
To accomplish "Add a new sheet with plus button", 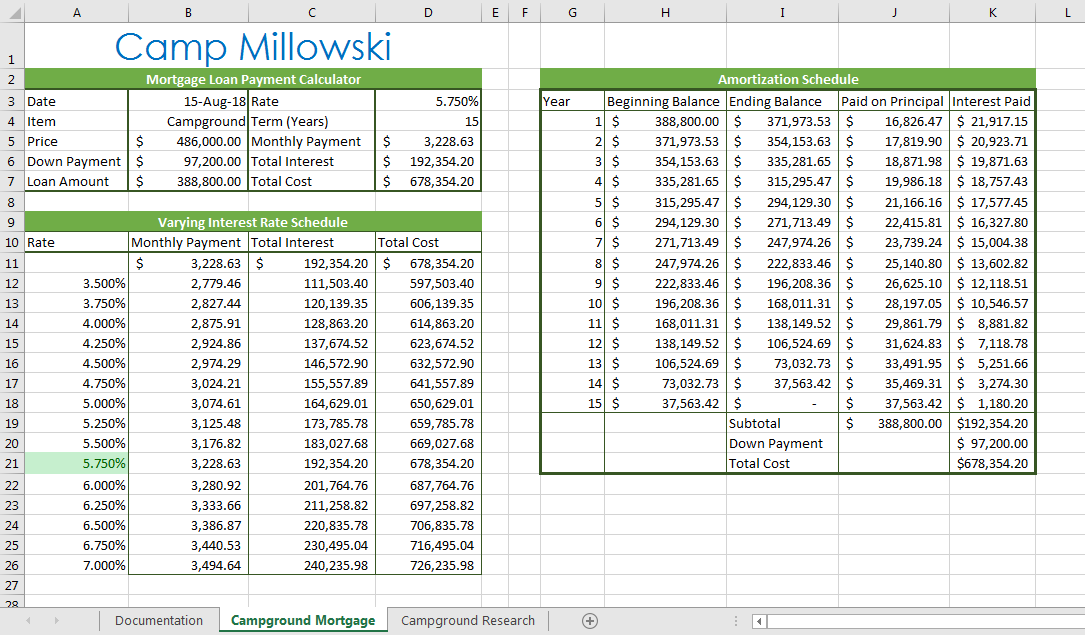I will [x=590, y=621].
